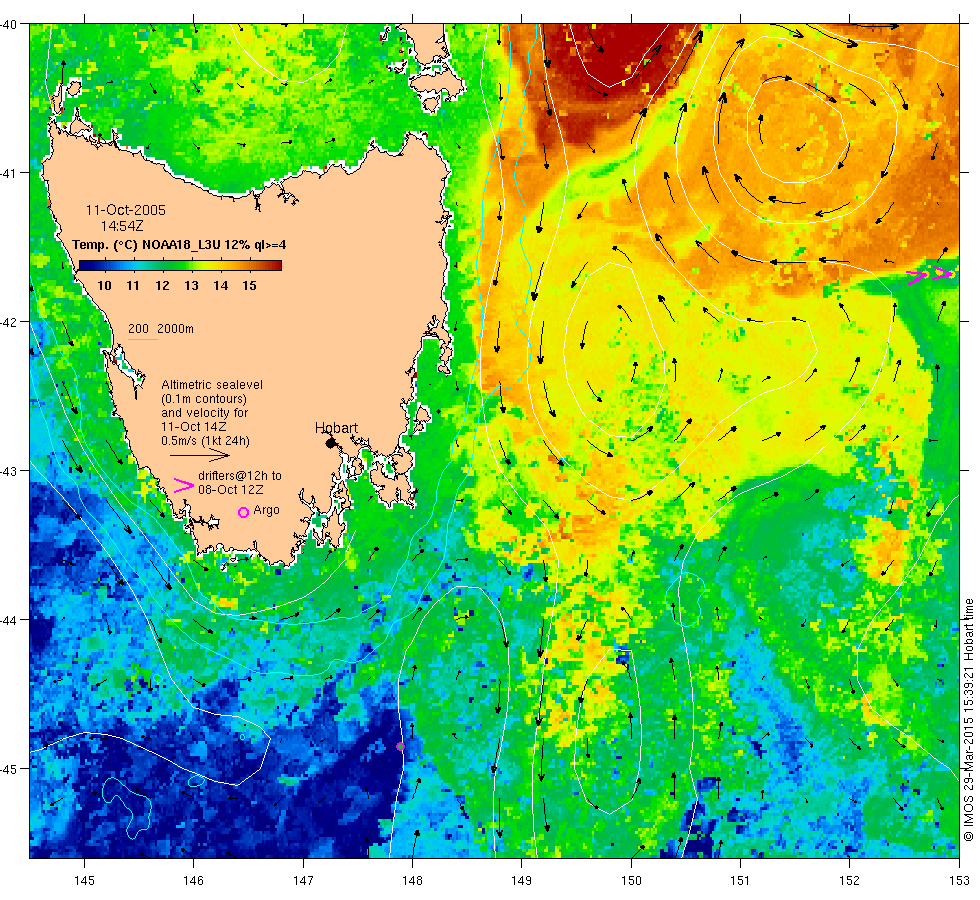Click the color bar label '13'

click(191, 286)
